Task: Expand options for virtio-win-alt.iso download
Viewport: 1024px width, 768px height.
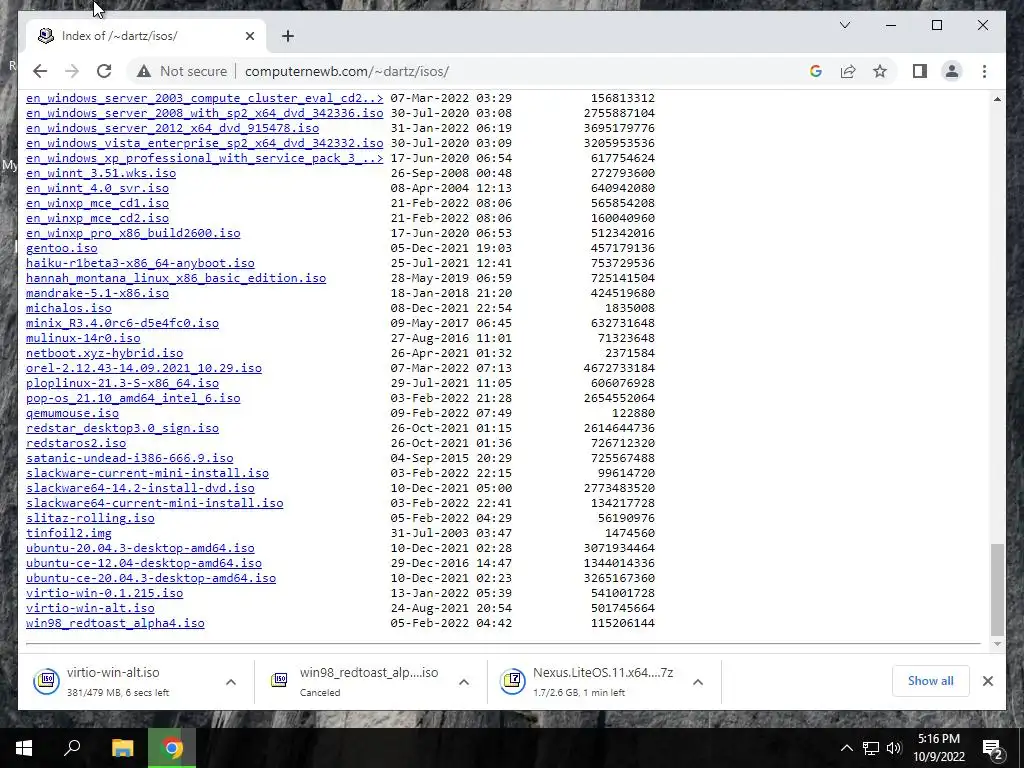Action: pos(231,682)
